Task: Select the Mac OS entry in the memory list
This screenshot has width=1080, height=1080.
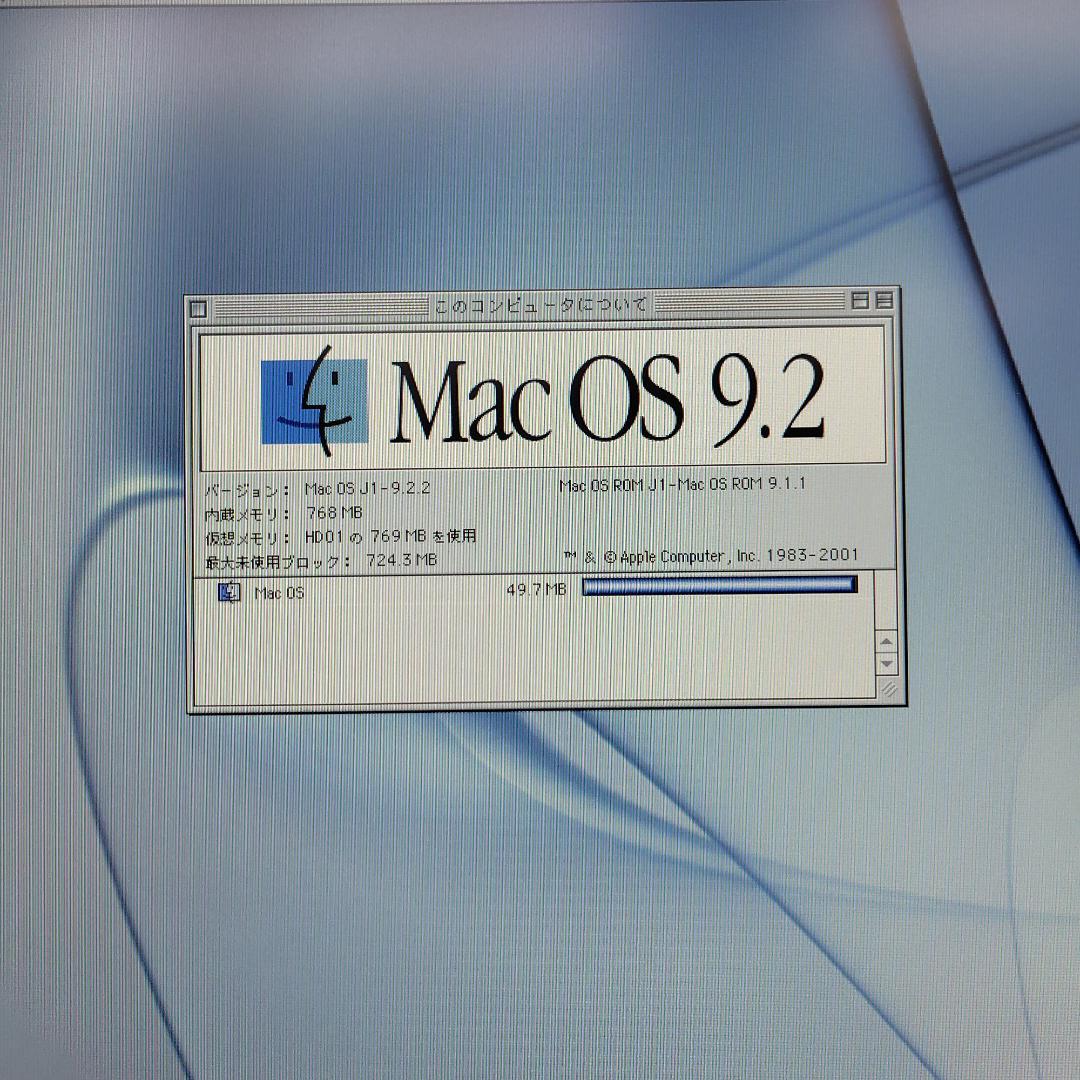Action: click(x=280, y=590)
